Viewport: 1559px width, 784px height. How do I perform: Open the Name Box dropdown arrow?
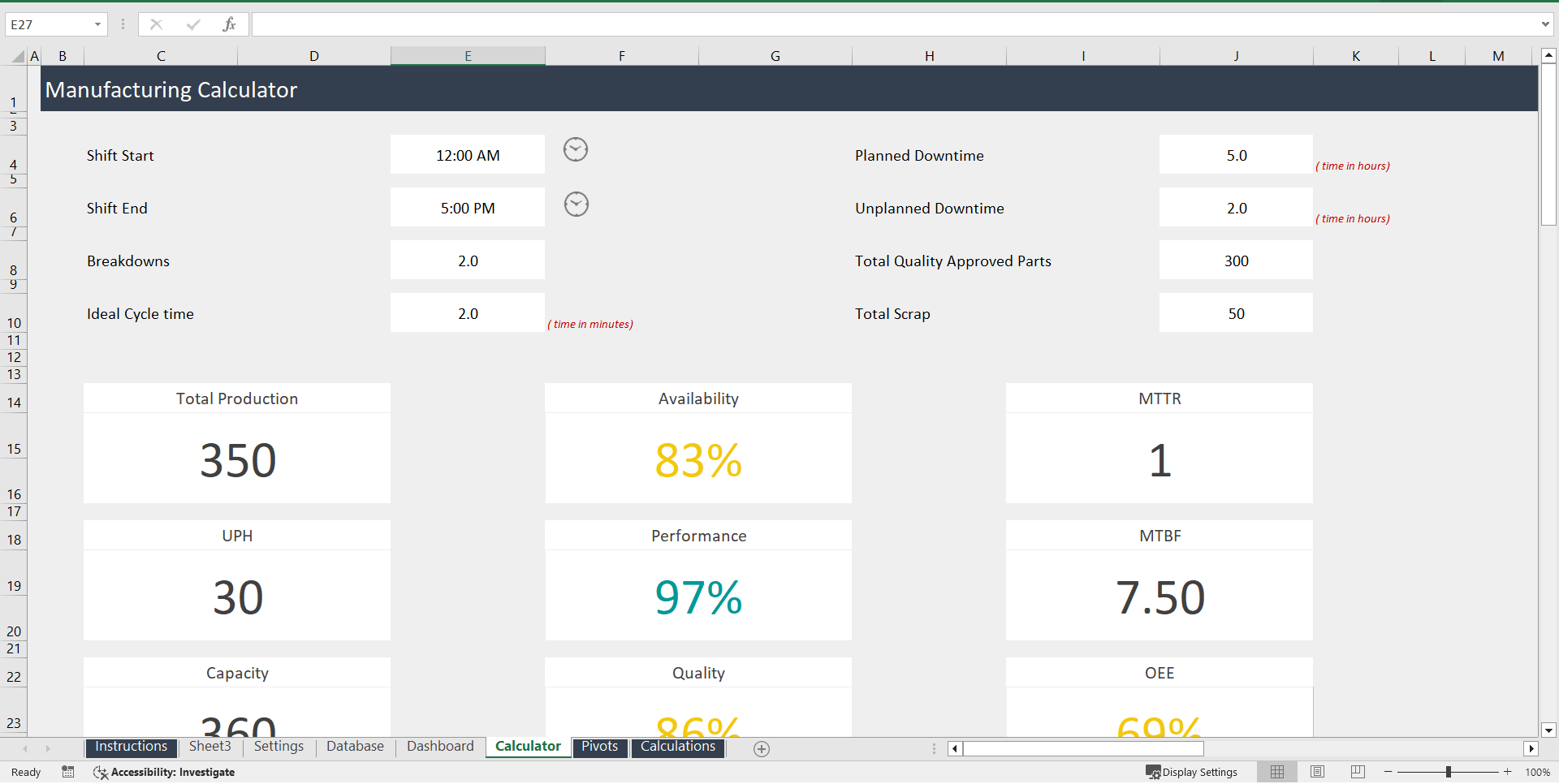[x=97, y=24]
